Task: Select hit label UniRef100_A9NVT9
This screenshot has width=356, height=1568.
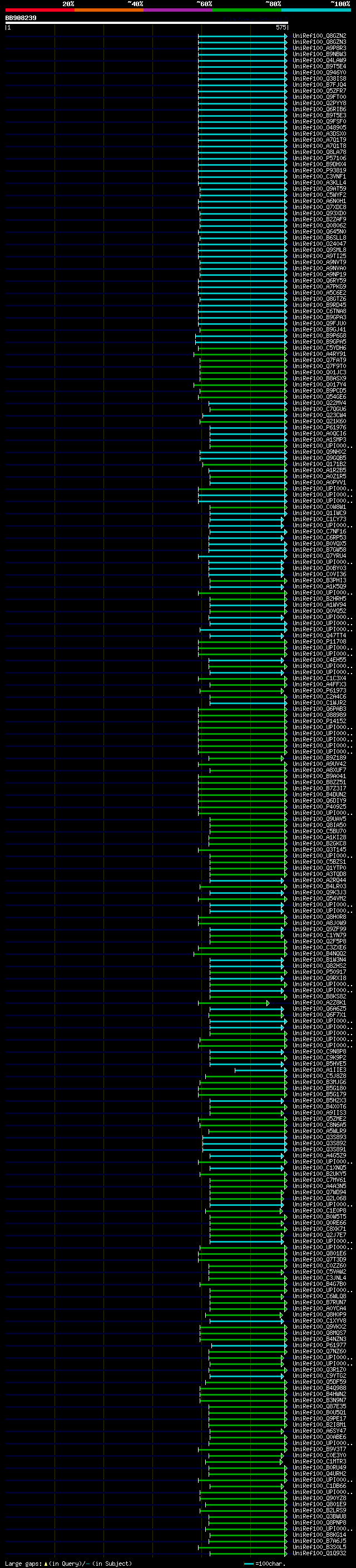Action: coord(319,263)
